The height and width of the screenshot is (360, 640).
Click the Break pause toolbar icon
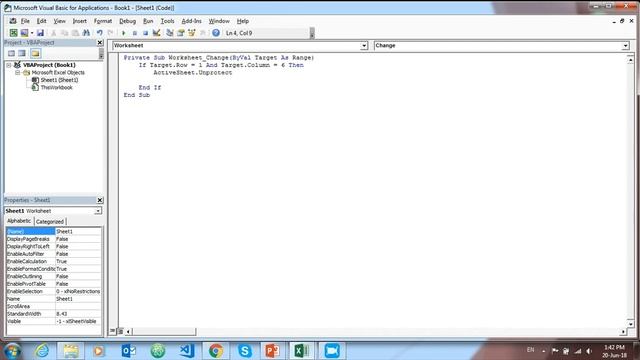[135, 33]
